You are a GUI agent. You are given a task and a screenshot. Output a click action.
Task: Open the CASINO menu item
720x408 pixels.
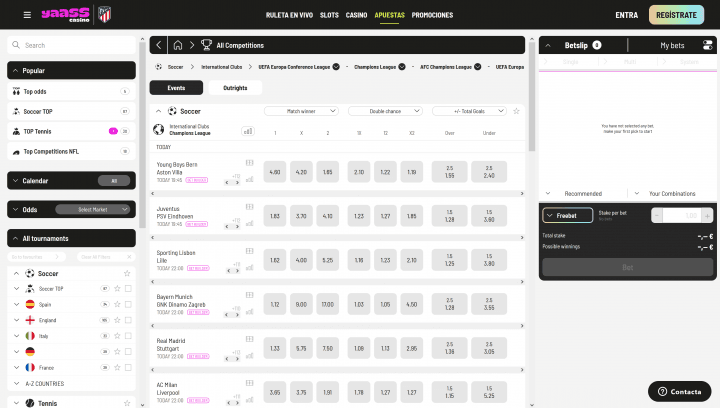coord(356,15)
